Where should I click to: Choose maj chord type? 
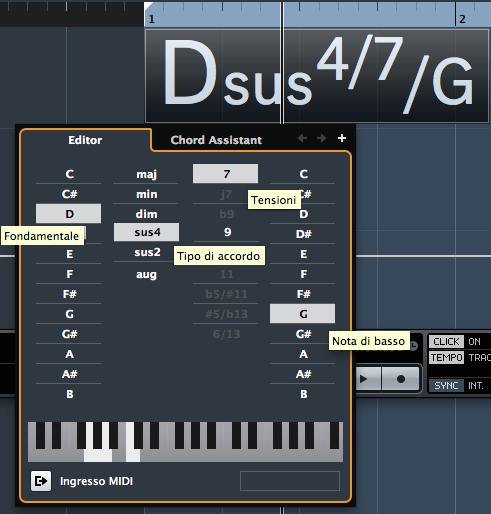pos(146,174)
